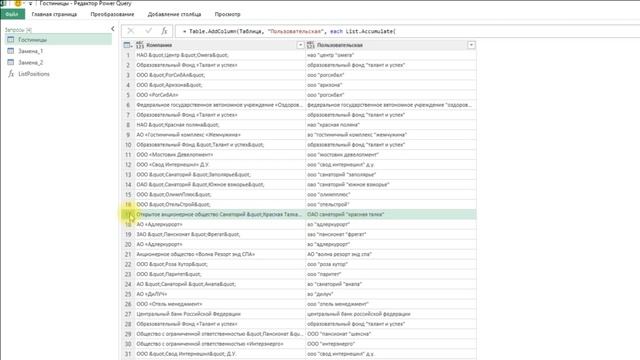Select cell 'ооо "аризона"'
640x360 pixels.
[391, 85]
